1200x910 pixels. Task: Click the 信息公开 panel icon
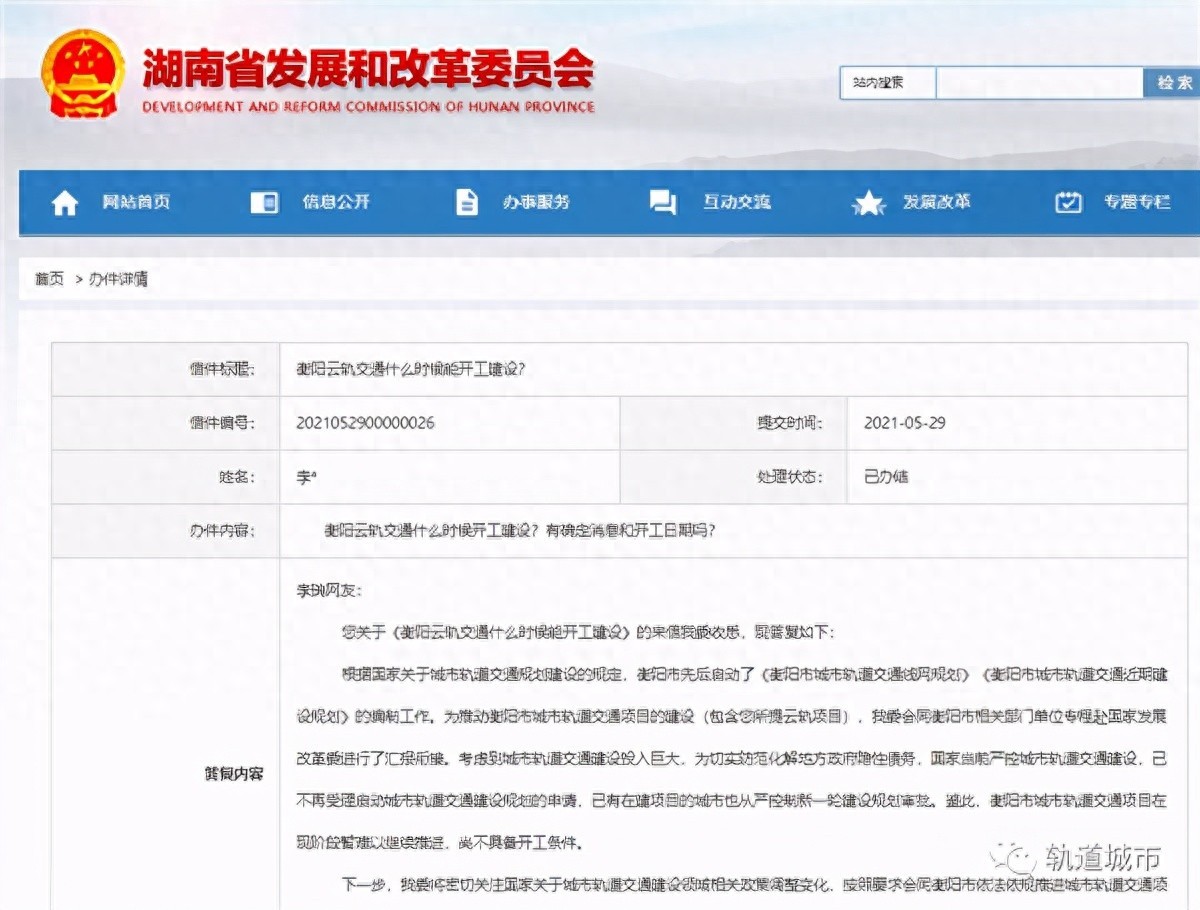[x=264, y=203]
